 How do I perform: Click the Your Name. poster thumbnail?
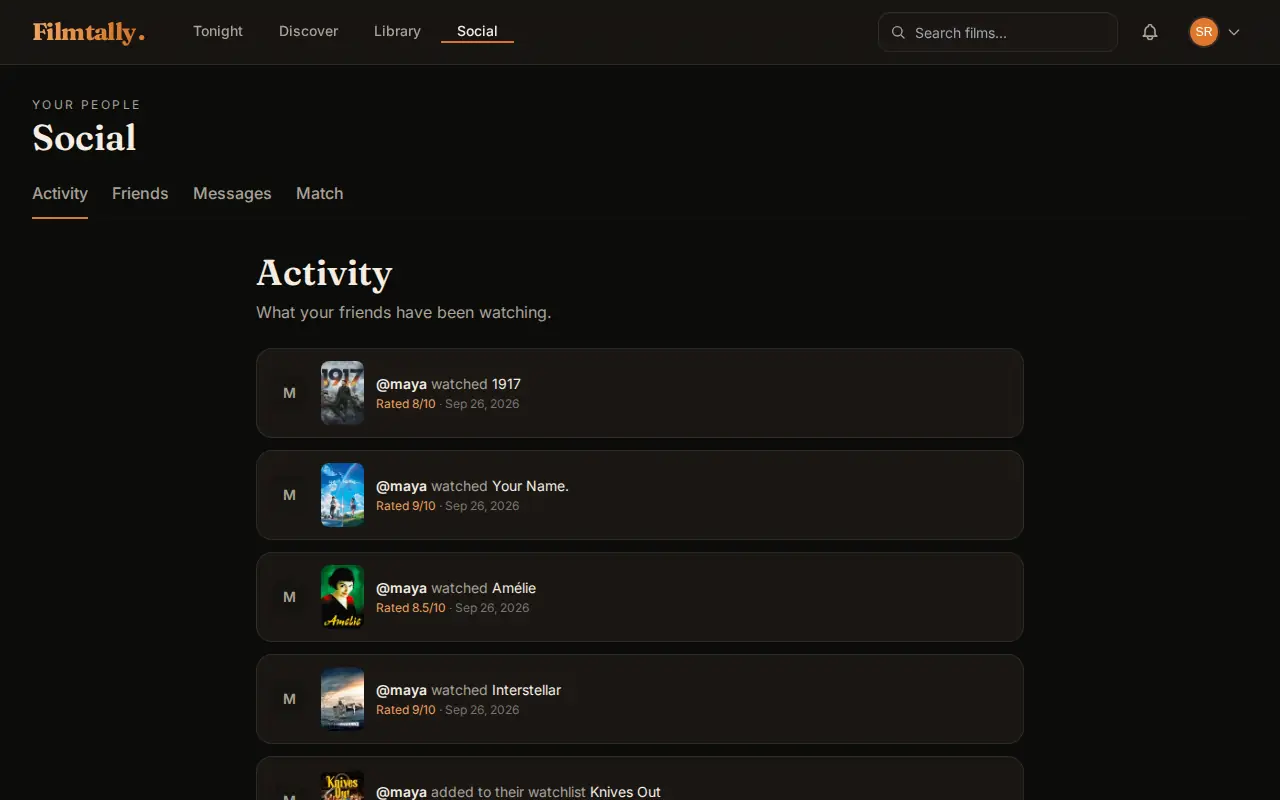[x=342, y=495]
